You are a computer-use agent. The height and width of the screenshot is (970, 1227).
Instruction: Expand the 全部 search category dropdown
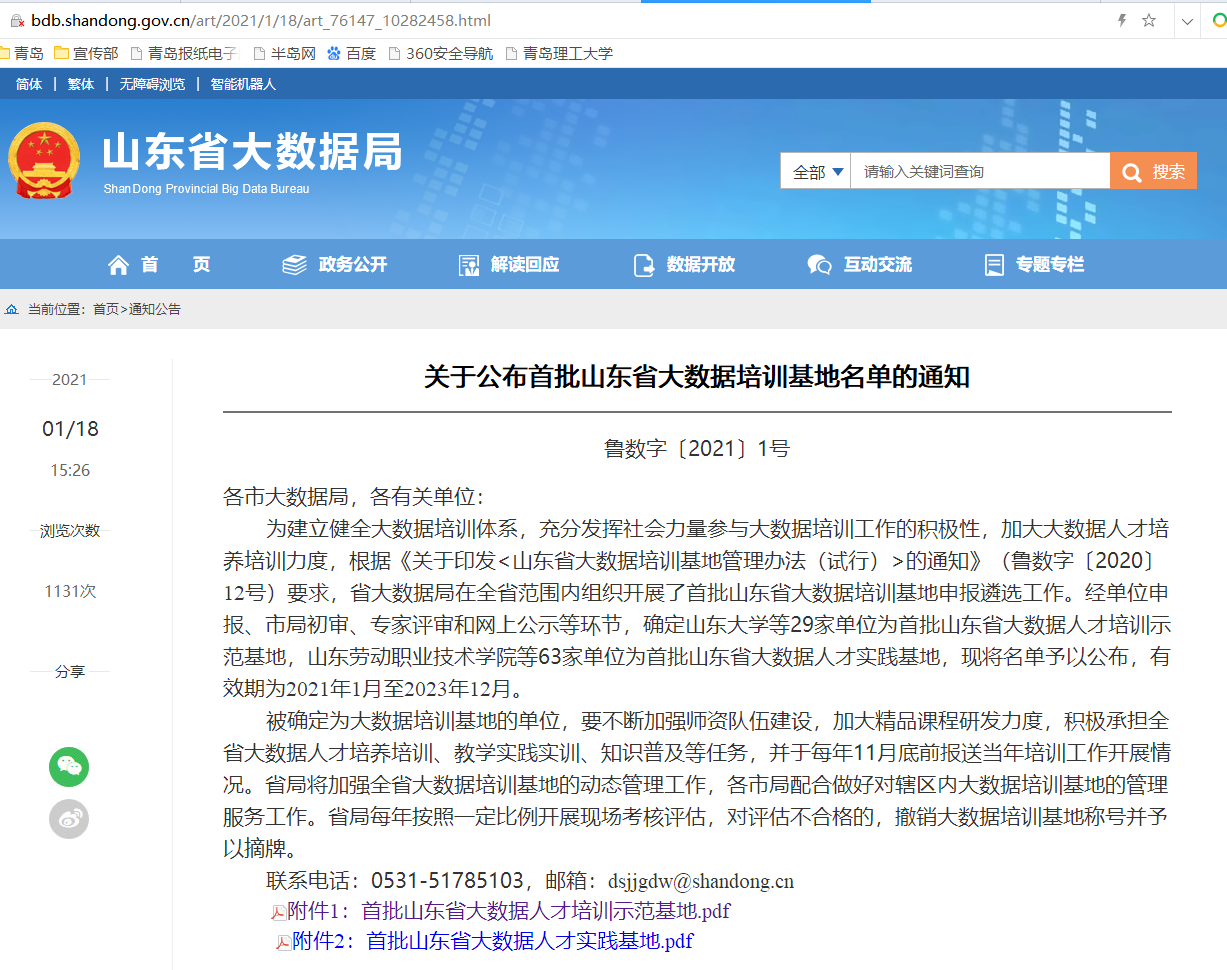point(816,172)
